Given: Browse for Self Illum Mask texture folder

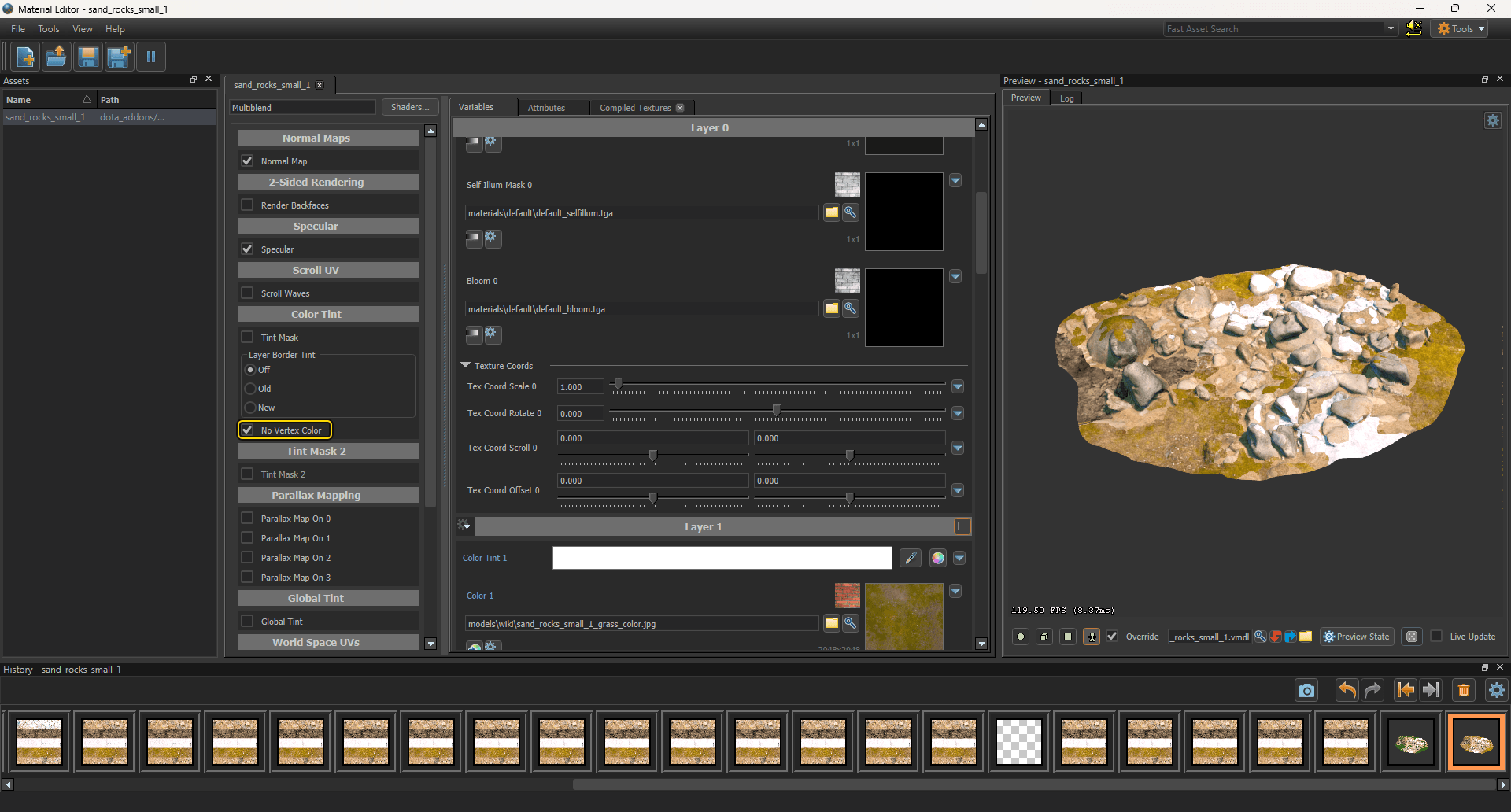Looking at the screenshot, I should click(x=831, y=212).
